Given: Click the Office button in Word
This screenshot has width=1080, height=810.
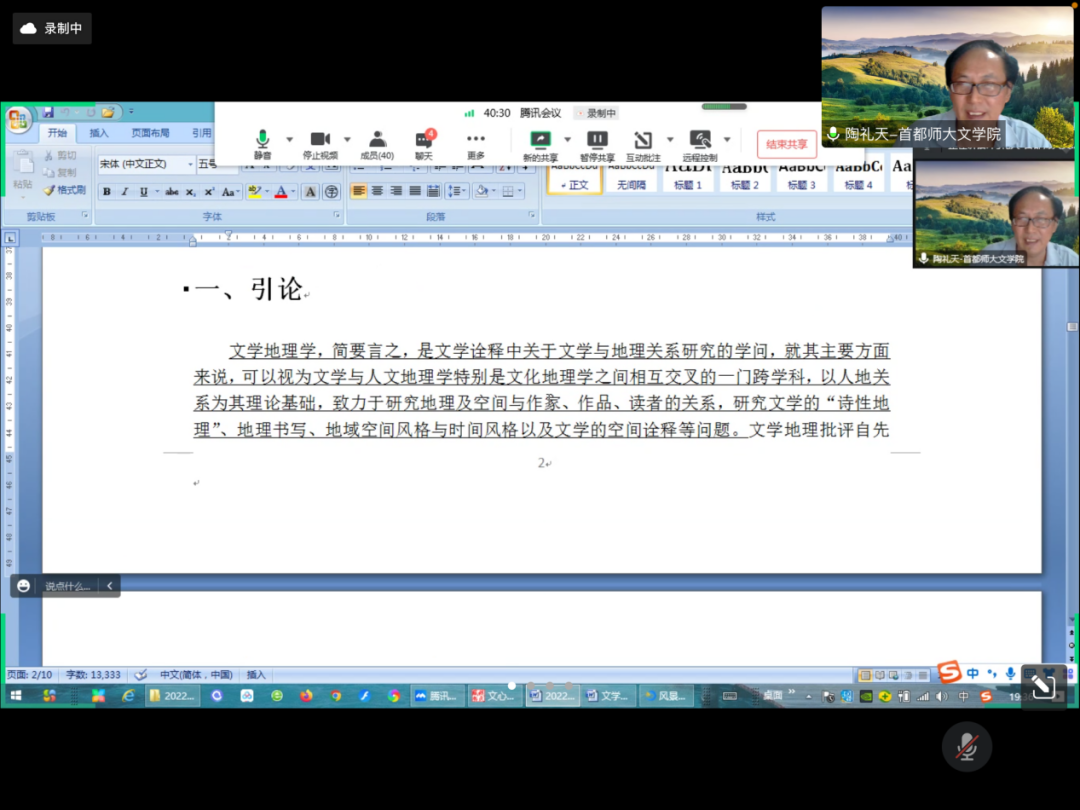Looking at the screenshot, I should tap(18, 121).
